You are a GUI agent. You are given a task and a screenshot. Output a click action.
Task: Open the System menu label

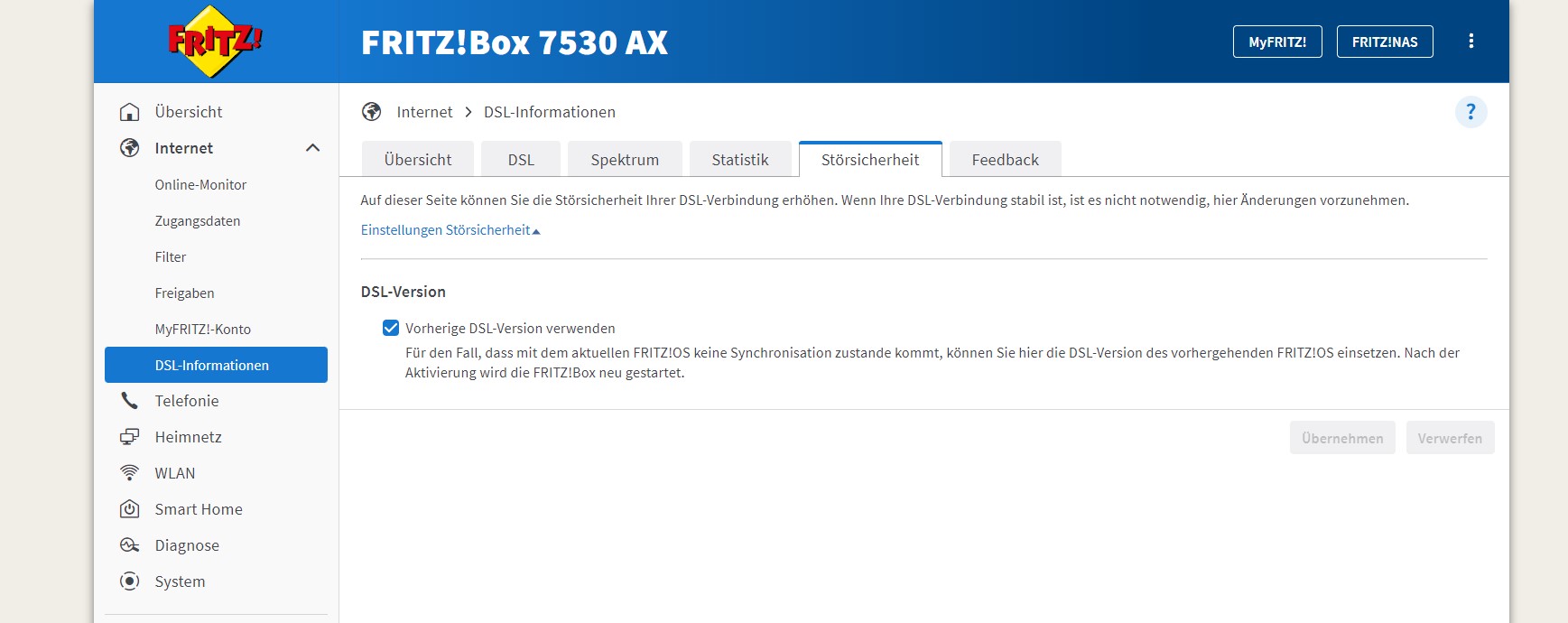(x=180, y=581)
